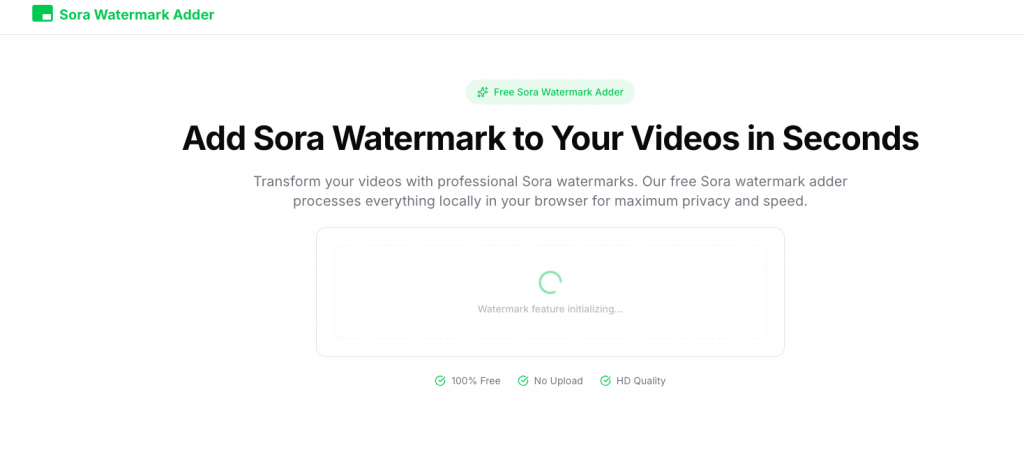Screen dimensions: 1024x470
Task: Click the sparkle icon in the green badge
Action: (483, 92)
